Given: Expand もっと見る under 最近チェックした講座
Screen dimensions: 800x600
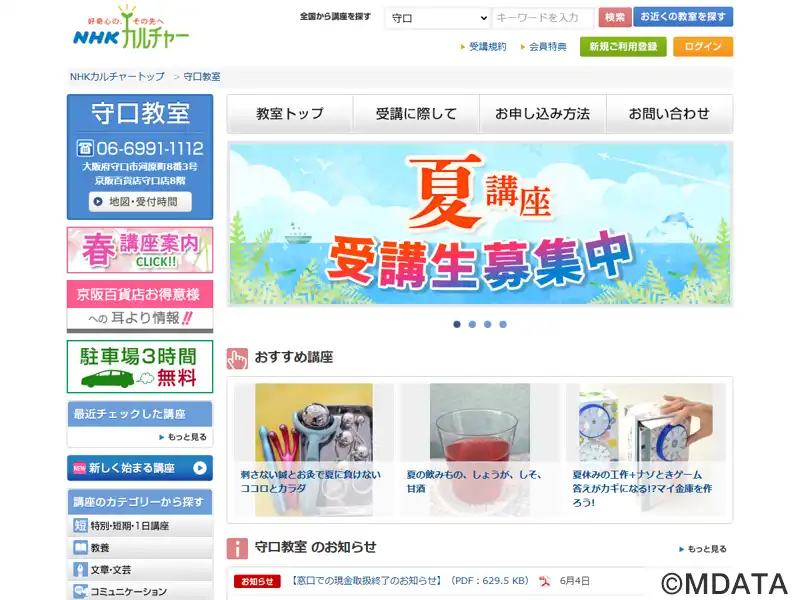Looking at the screenshot, I should pos(183,437).
